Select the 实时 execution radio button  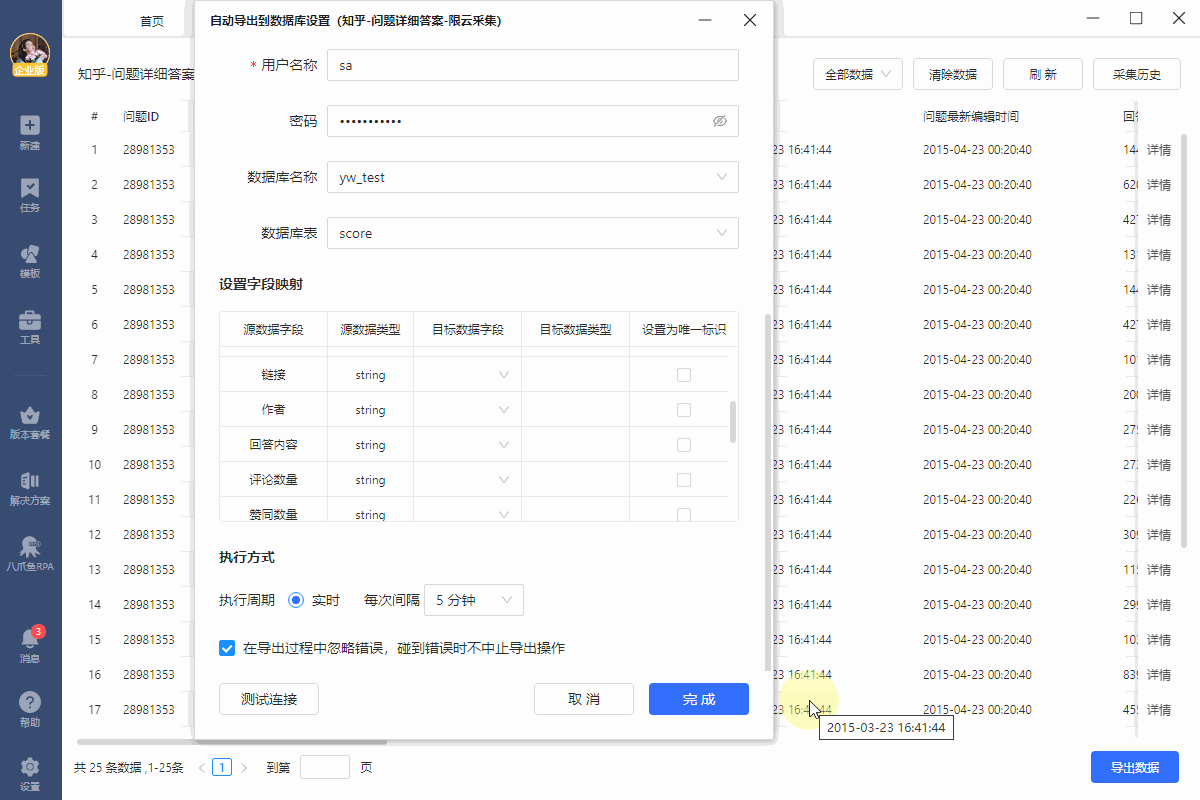(296, 600)
